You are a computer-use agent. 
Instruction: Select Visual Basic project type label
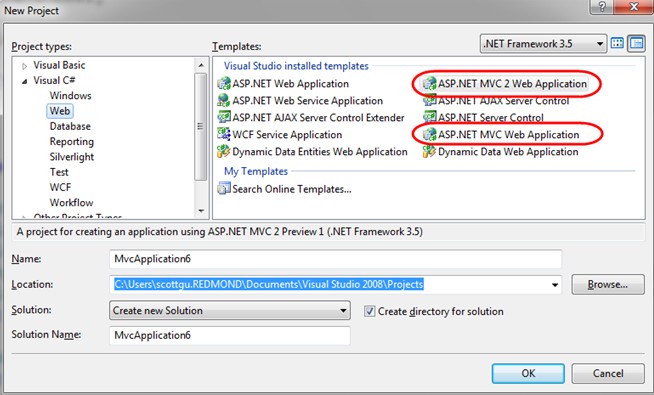point(59,65)
